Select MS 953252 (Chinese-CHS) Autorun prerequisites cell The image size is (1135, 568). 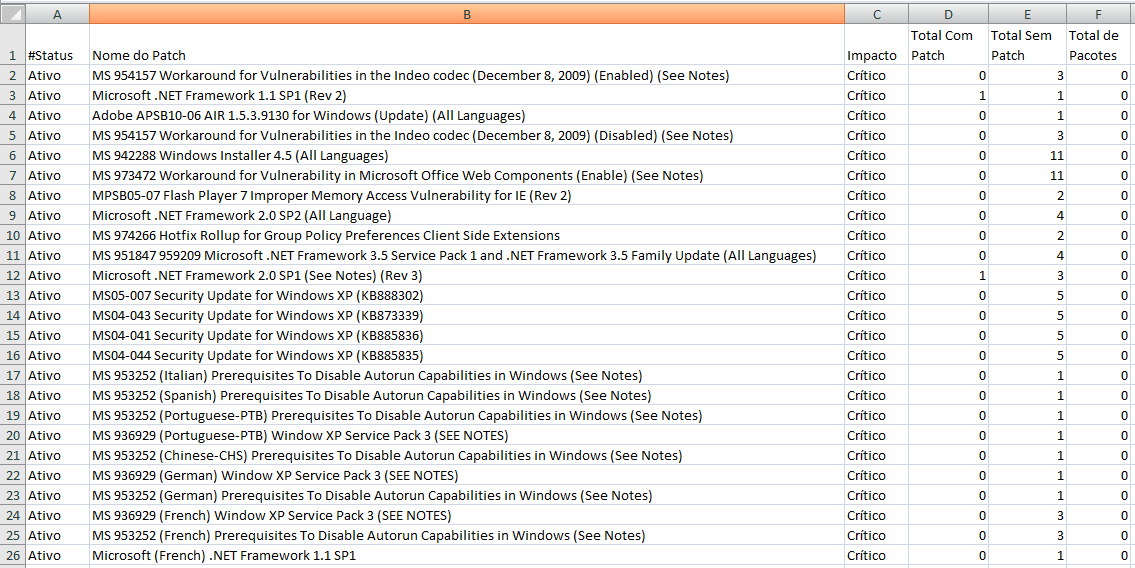click(467, 456)
